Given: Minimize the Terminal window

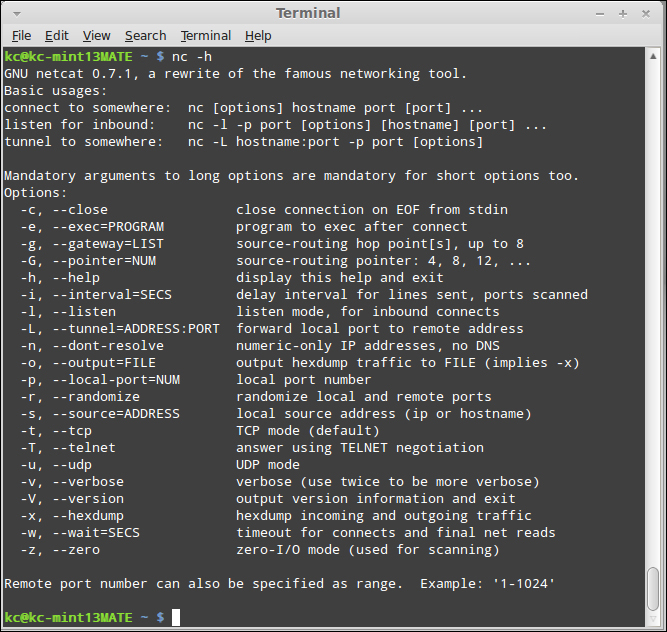Looking at the screenshot, I should [600, 14].
